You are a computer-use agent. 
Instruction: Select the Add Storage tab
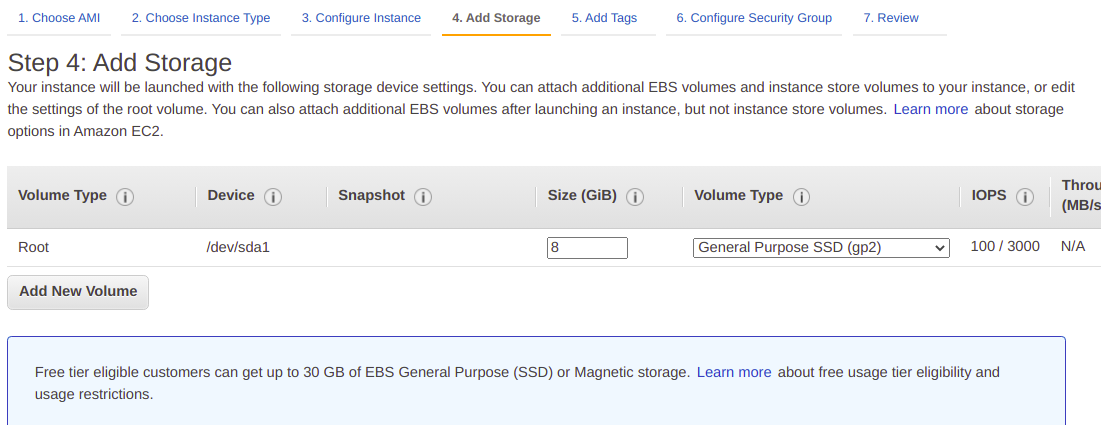point(496,18)
